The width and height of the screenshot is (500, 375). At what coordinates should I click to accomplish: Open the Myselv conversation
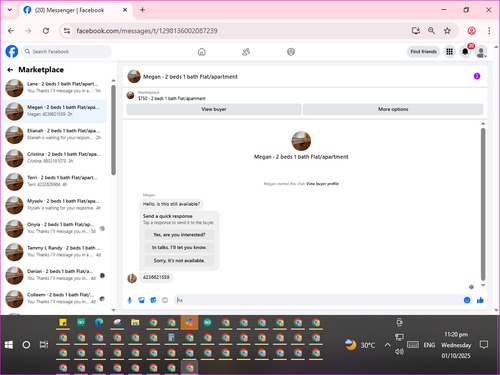(55, 205)
